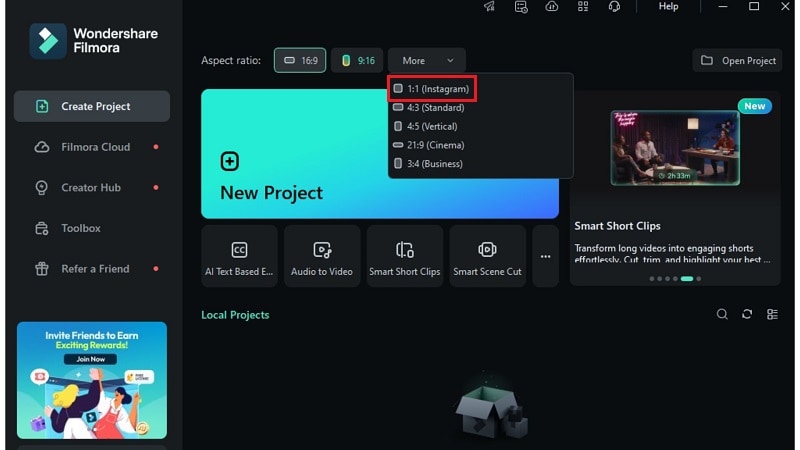Select the first carousel dot

pyautogui.click(x=652, y=279)
